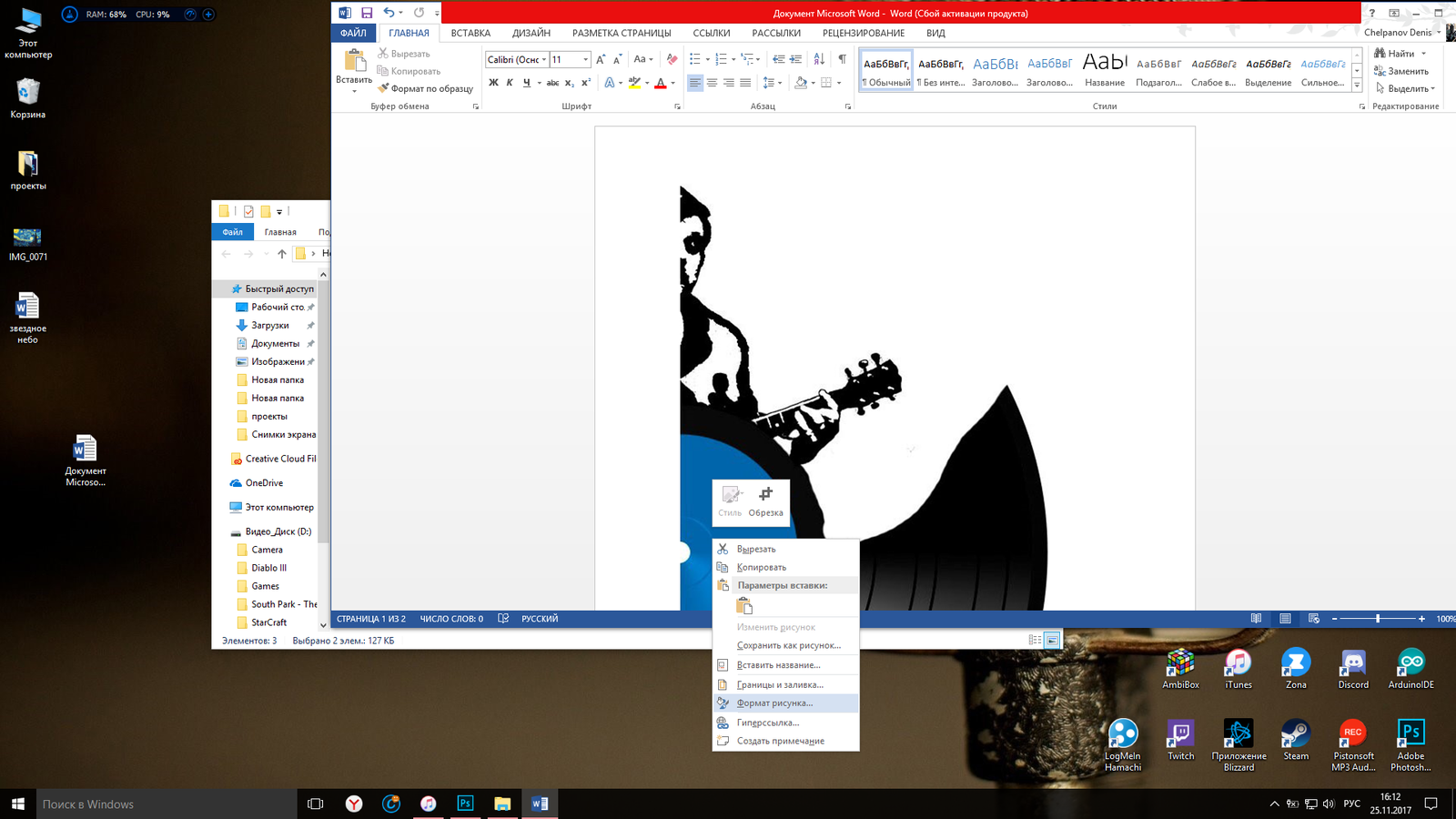Clear all formatting with the eraser icon

coord(672,59)
